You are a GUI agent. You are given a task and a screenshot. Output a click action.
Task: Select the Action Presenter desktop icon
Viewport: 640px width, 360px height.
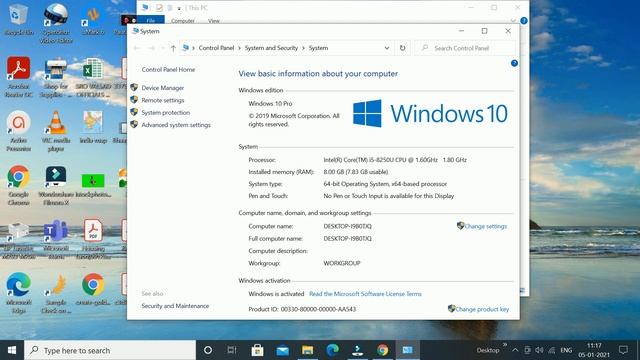click(x=18, y=131)
